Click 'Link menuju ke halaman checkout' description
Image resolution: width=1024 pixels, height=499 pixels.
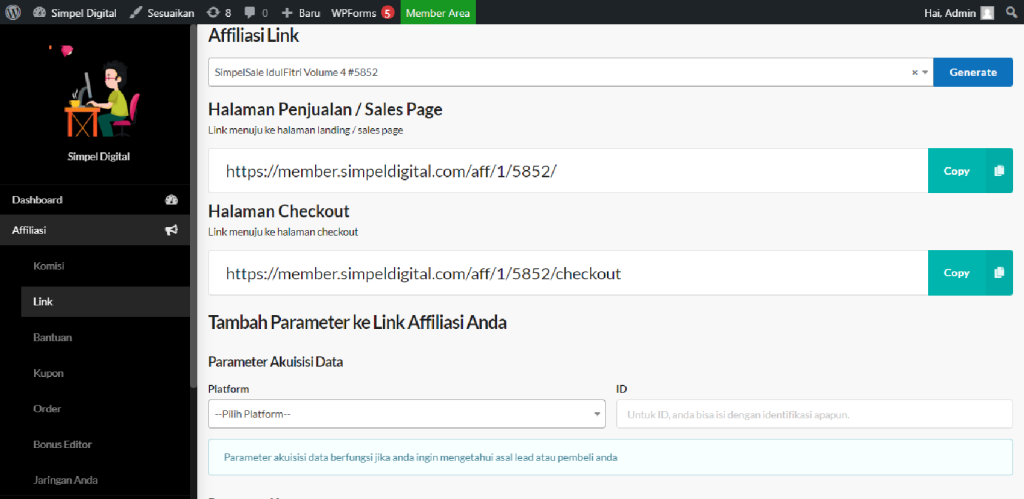pyautogui.click(x=283, y=232)
